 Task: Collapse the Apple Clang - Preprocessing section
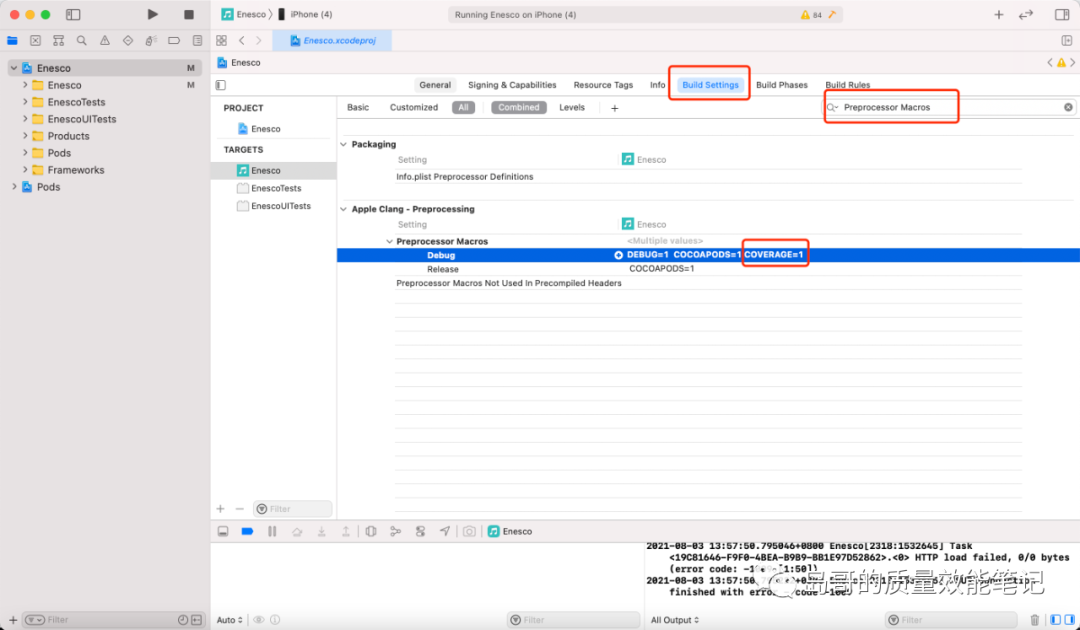click(x=344, y=209)
